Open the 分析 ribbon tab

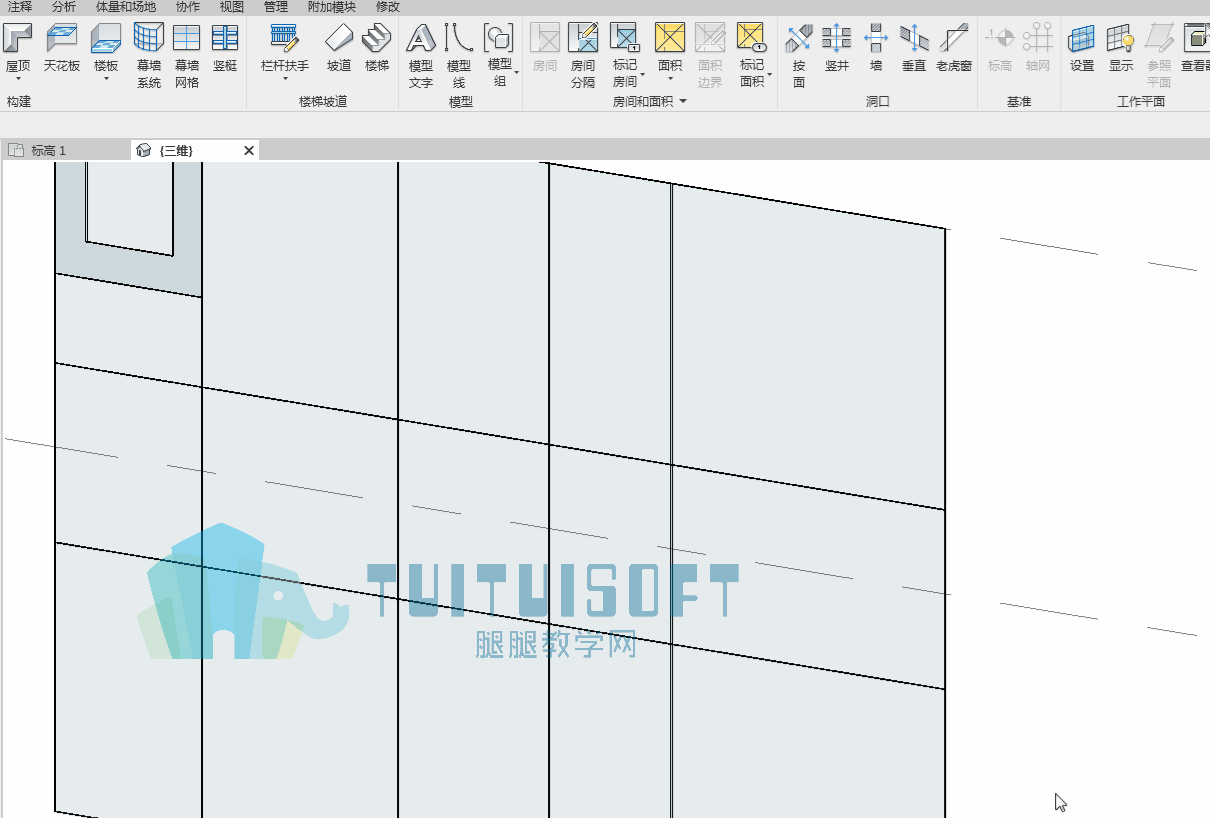tap(64, 7)
